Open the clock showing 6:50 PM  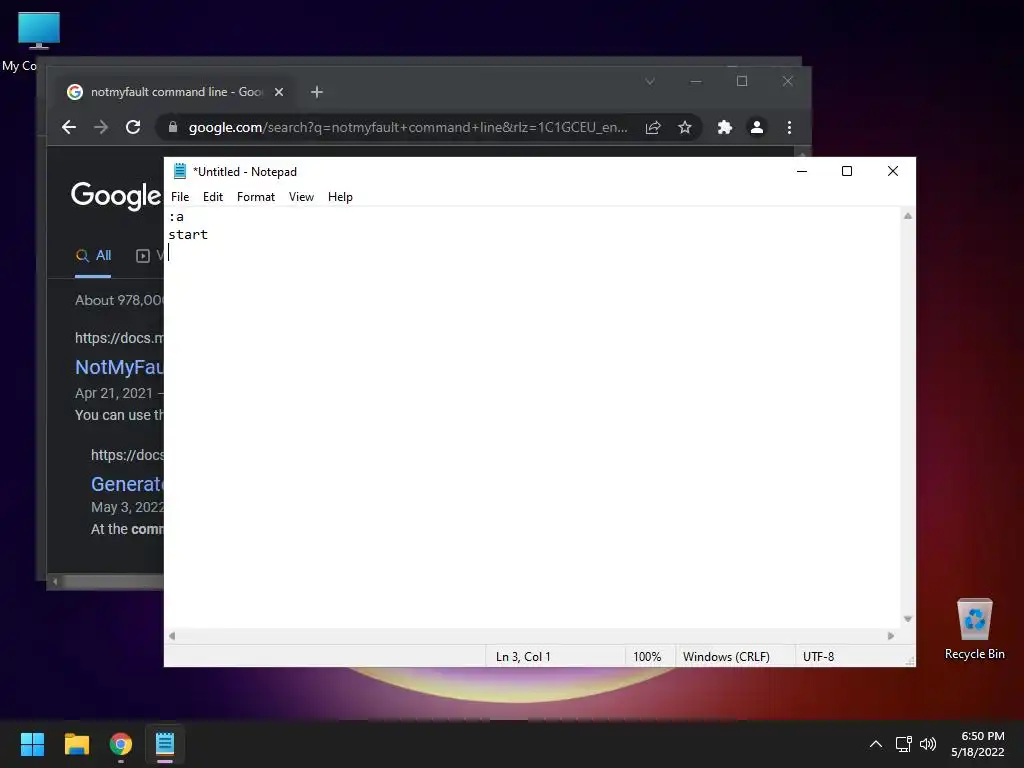(978, 744)
